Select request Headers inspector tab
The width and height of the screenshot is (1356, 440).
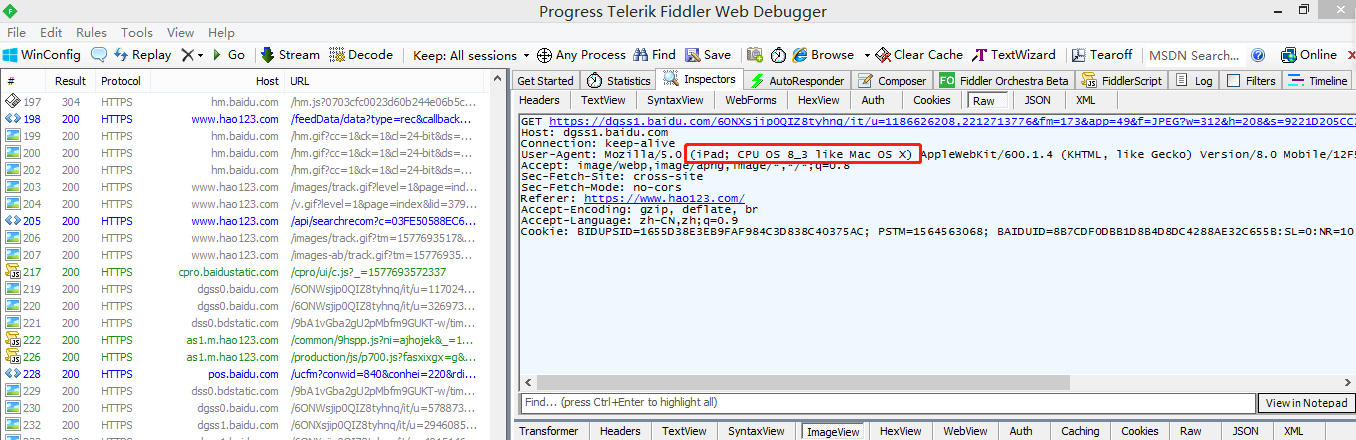[x=539, y=100]
